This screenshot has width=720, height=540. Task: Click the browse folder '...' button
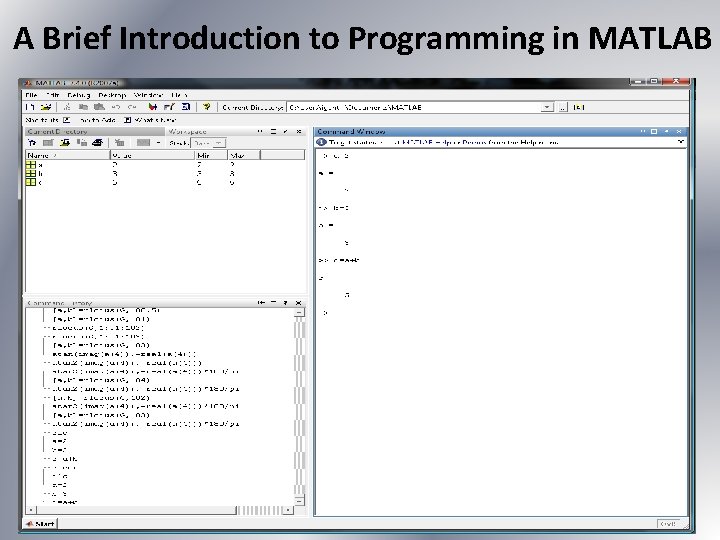pyautogui.click(x=563, y=107)
